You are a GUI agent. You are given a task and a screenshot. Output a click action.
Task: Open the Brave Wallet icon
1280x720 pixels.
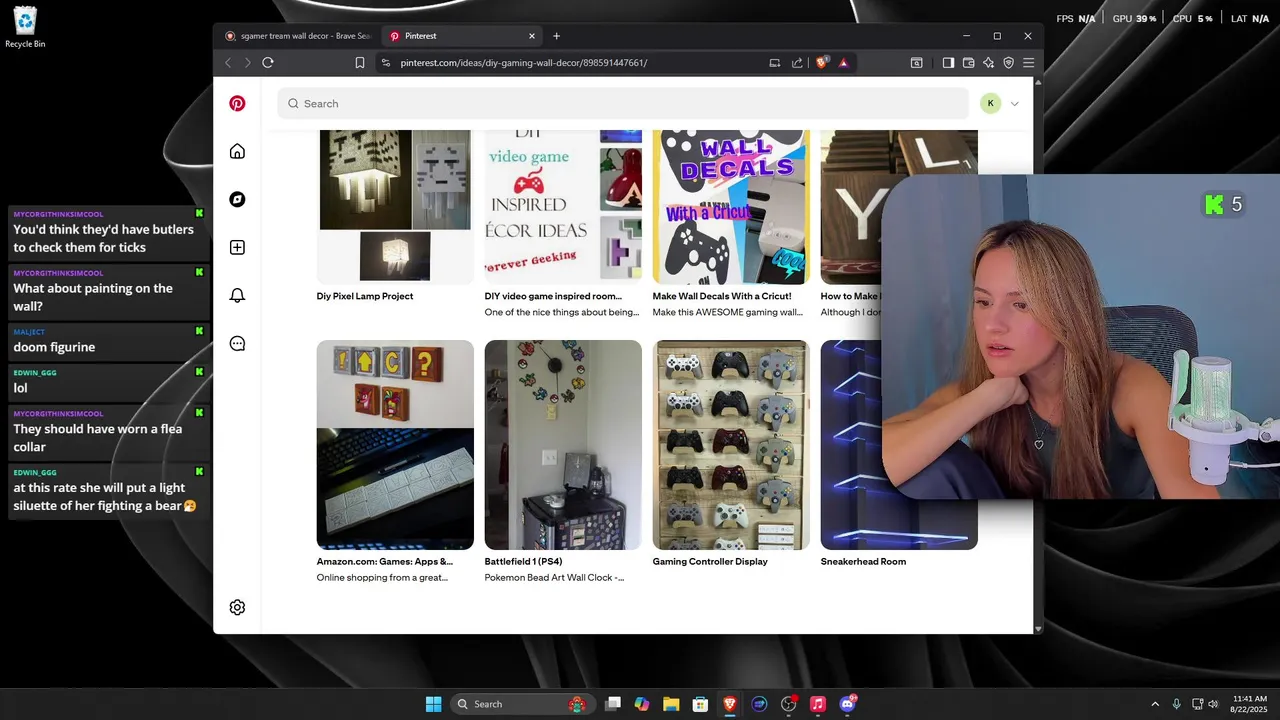(968, 62)
